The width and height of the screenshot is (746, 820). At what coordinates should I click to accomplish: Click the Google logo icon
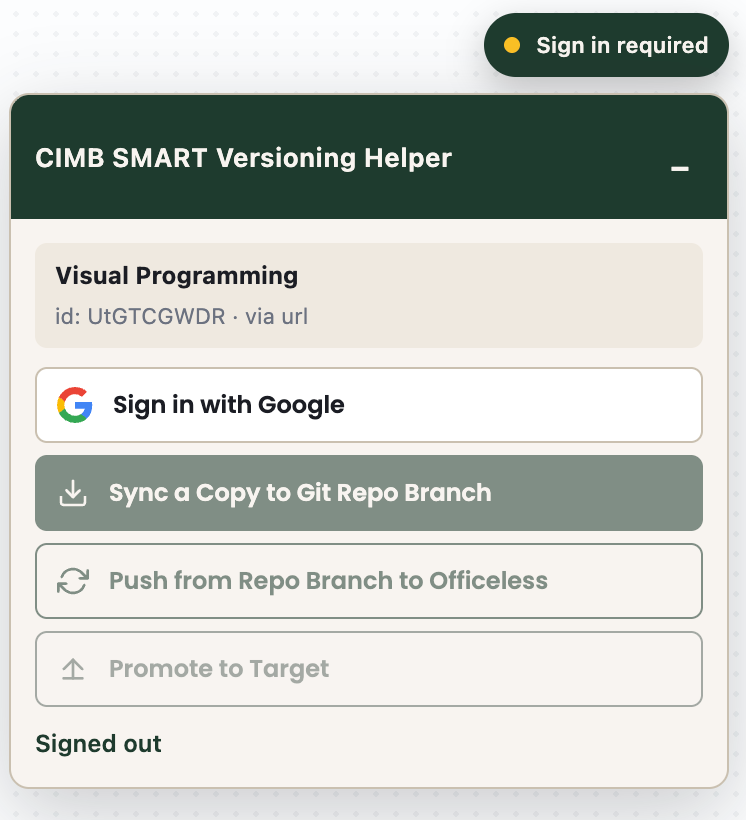pyautogui.click(x=75, y=405)
